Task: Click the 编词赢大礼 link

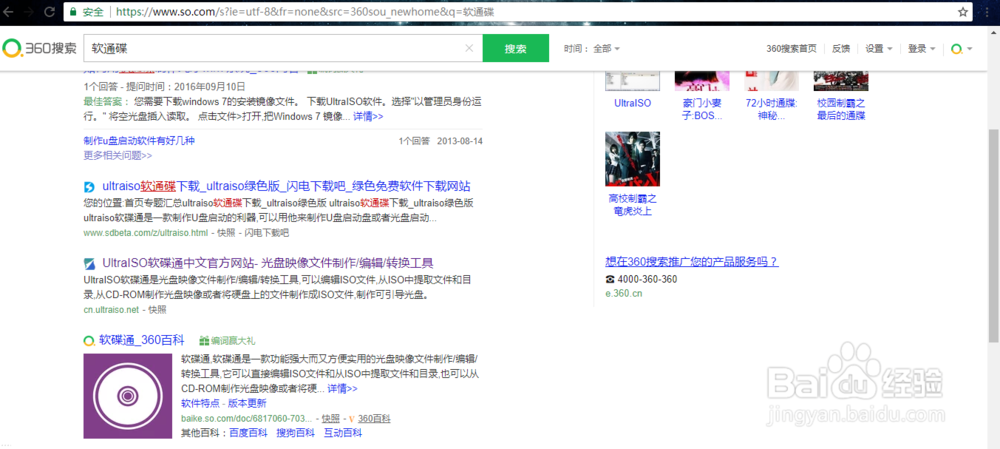Action: (x=233, y=341)
